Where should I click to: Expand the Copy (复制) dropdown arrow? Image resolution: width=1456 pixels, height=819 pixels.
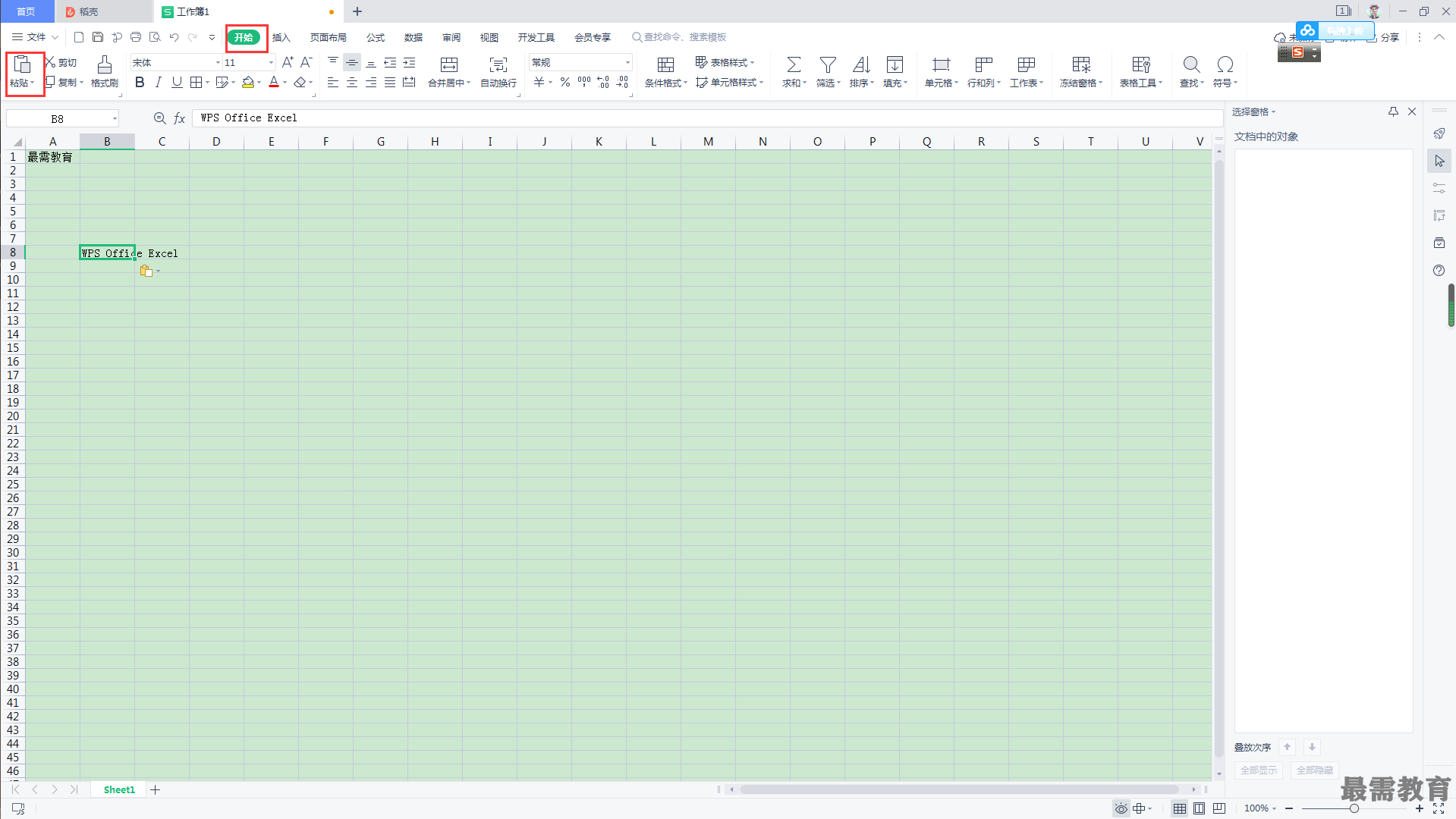coord(81,83)
